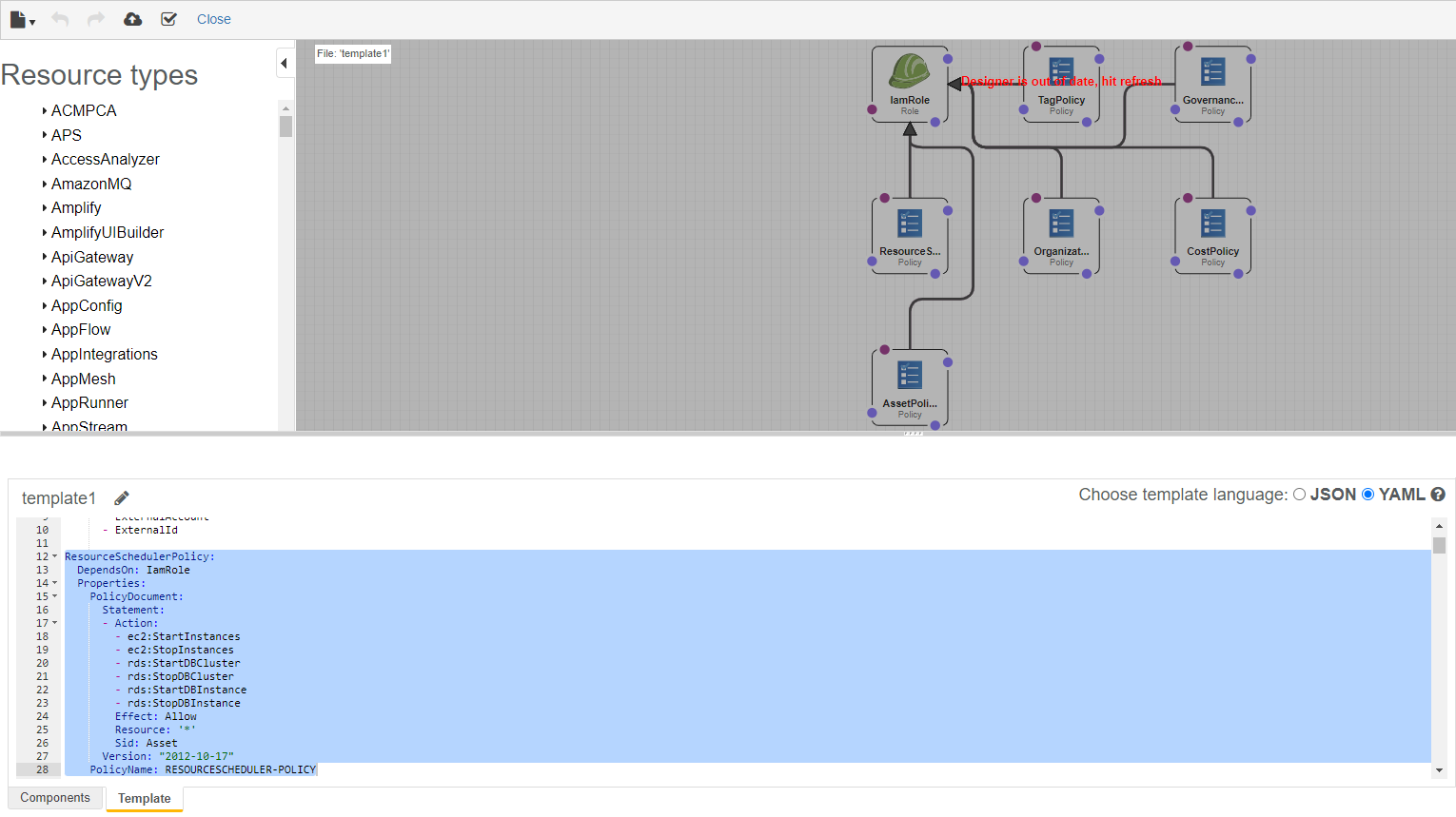Viewport: 1456px width, 817px height.
Task: Select the CostPolicy node icon
Action: click(1212, 223)
